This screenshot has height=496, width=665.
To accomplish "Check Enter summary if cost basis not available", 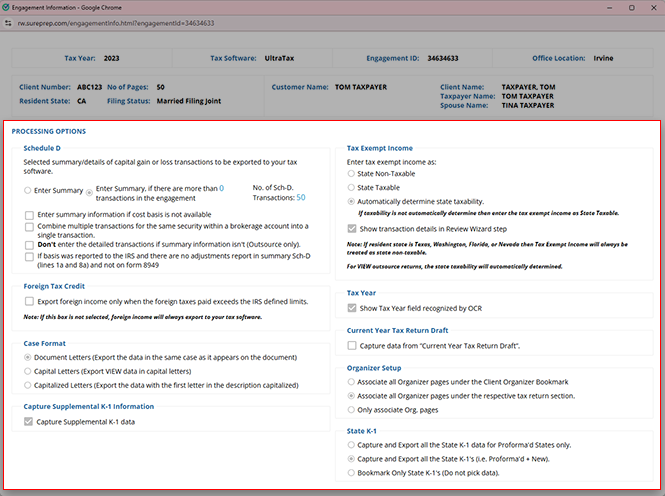I will [x=29, y=215].
